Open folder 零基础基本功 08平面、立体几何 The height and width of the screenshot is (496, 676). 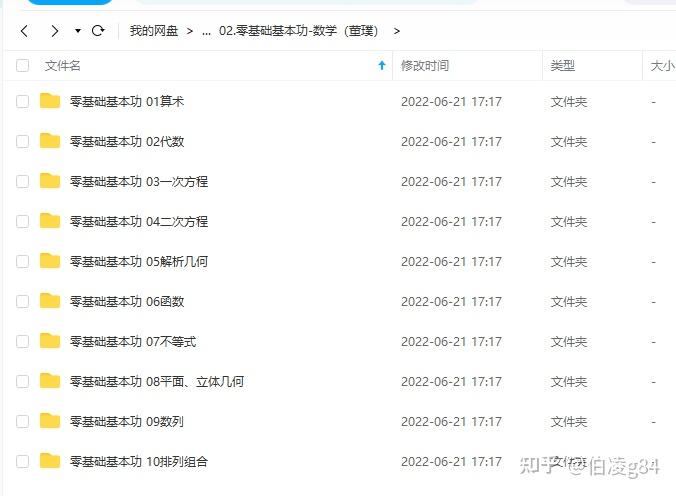pyautogui.click(x=157, y=382)
